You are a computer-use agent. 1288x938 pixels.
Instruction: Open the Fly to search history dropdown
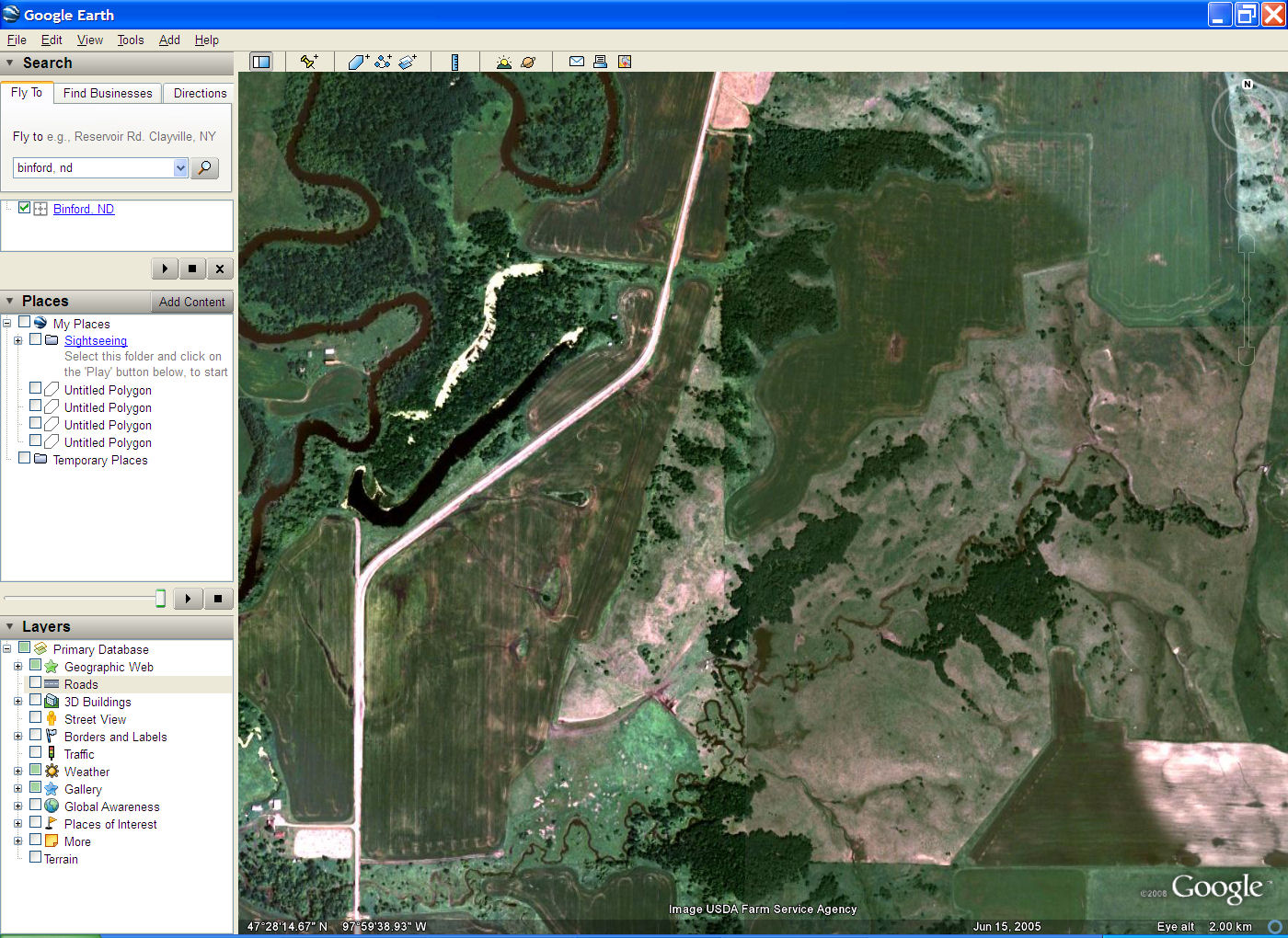[180, 167]
